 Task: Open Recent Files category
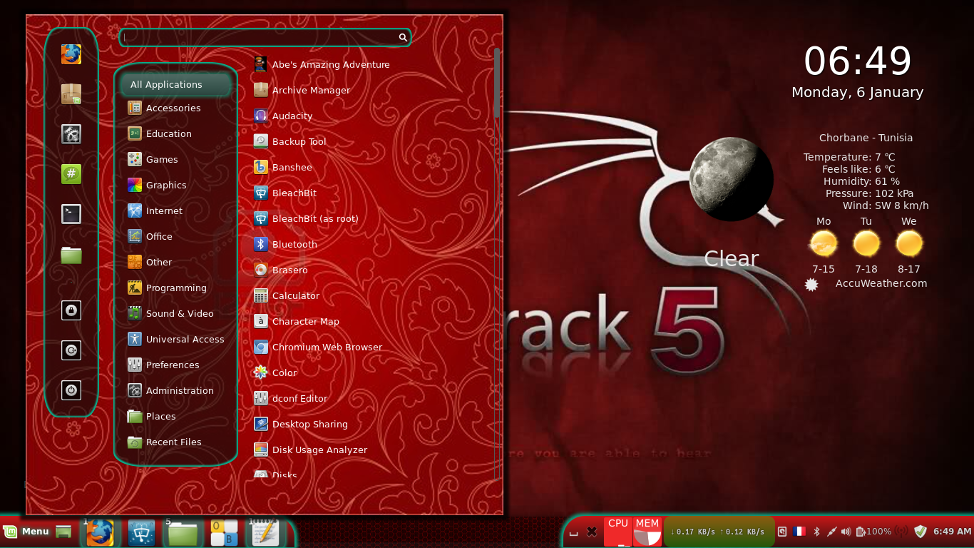pos(176,442)
